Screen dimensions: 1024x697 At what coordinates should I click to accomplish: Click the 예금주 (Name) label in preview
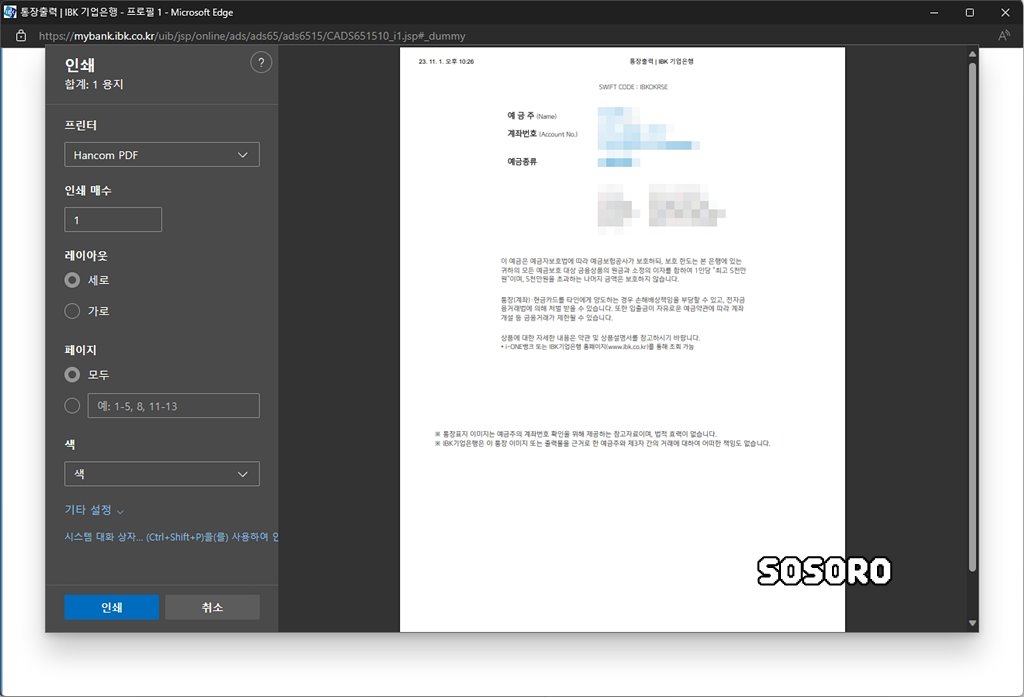tap(532, 116)
